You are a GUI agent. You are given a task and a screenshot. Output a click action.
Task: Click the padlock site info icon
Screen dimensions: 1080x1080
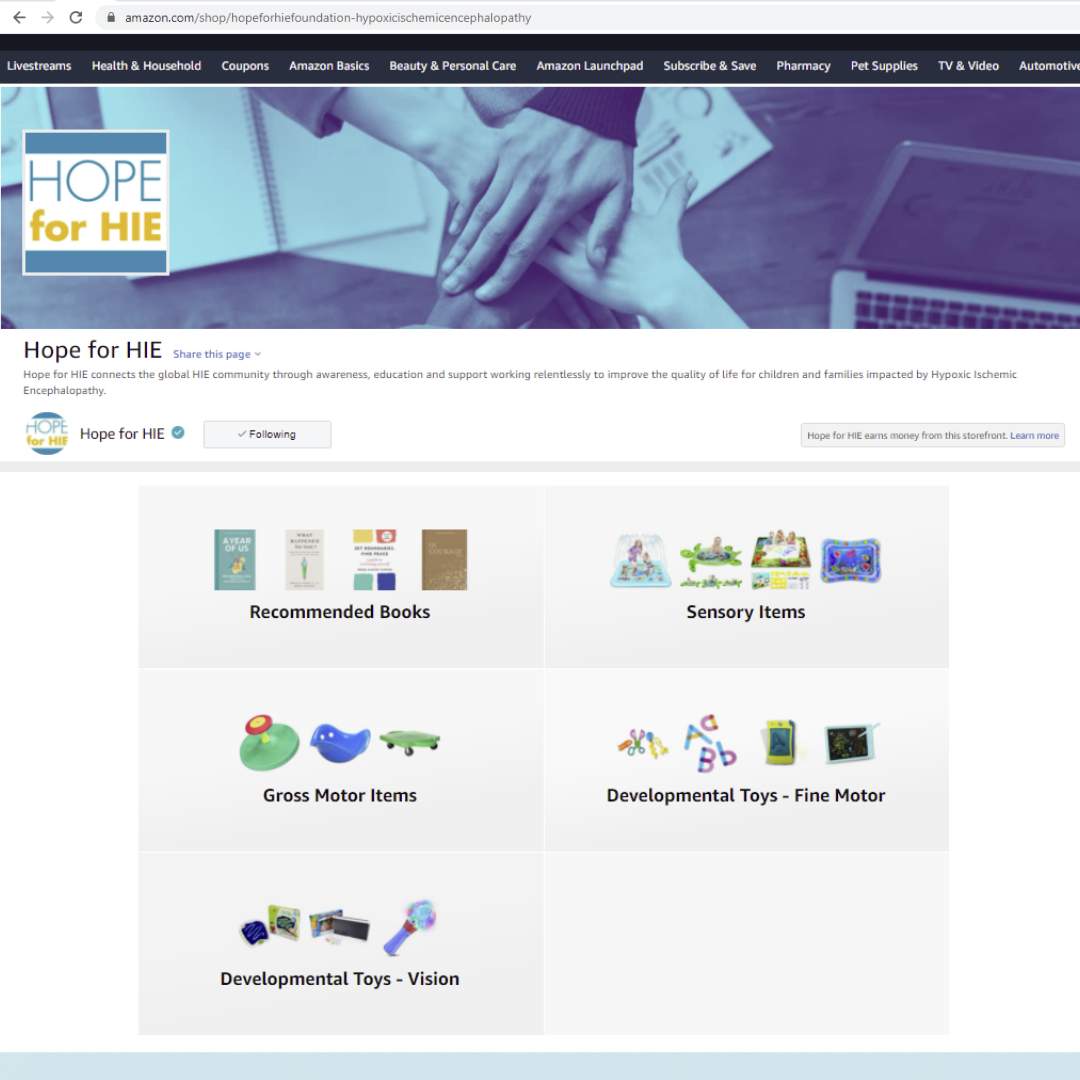click(x=110, y=17)
